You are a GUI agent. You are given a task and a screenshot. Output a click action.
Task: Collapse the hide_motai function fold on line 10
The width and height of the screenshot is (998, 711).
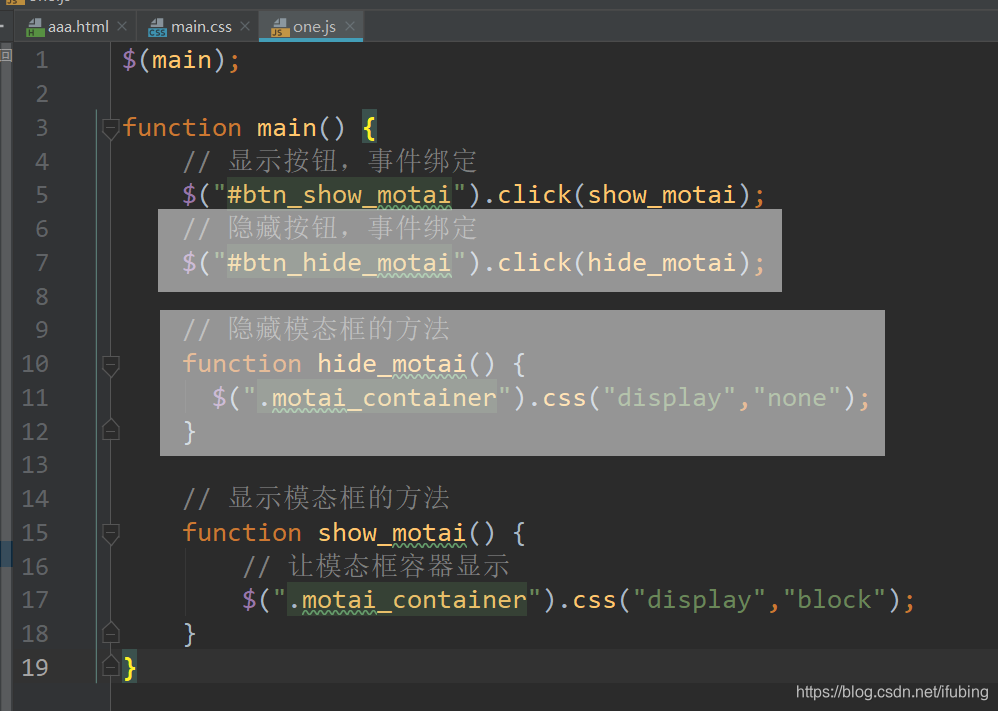click(x=111, y=365)
